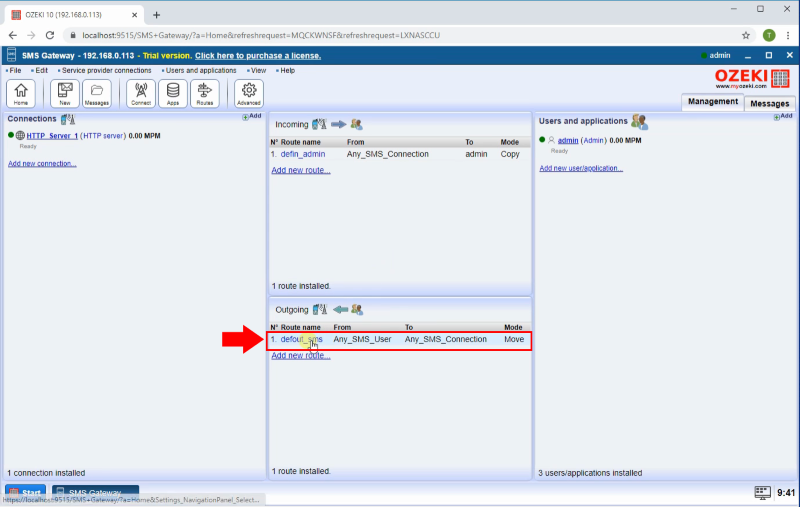The height and width of the screenshot is (507, 800).
Task: Click the Copy mode cell in Incoming
Action: 510,154
